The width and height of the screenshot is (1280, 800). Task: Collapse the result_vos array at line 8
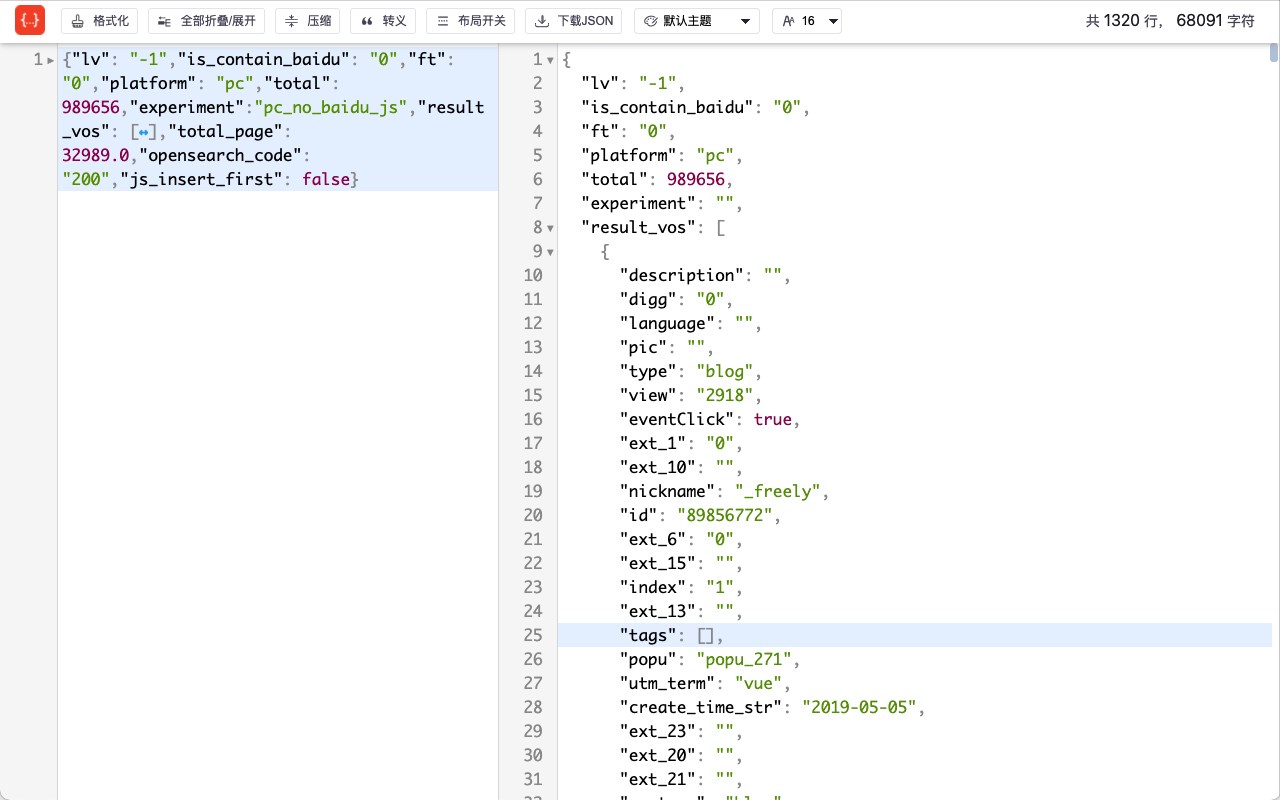tap(550, 228)
